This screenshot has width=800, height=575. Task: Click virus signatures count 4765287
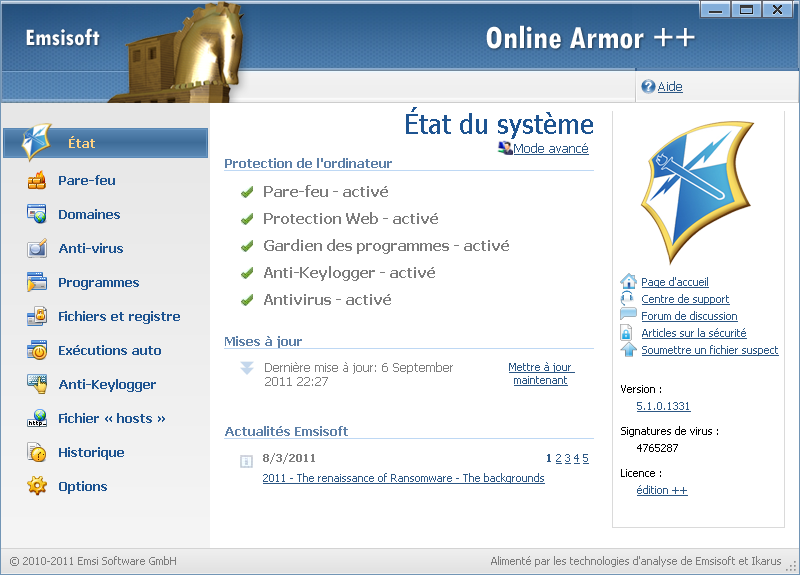coord(657,448)
